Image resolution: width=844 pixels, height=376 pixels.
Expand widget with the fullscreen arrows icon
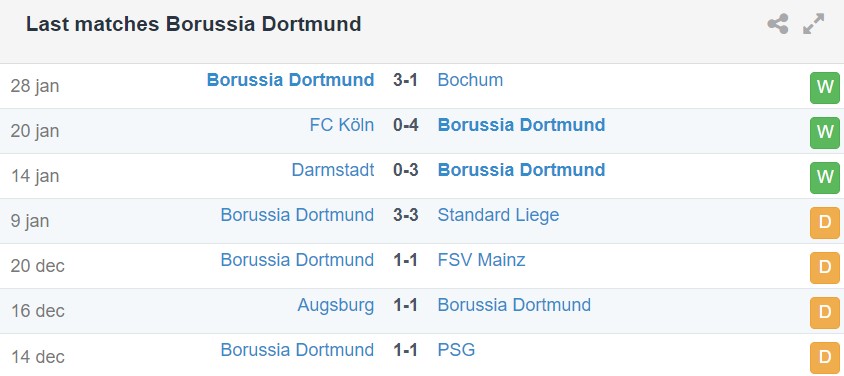tap(813, 24)
